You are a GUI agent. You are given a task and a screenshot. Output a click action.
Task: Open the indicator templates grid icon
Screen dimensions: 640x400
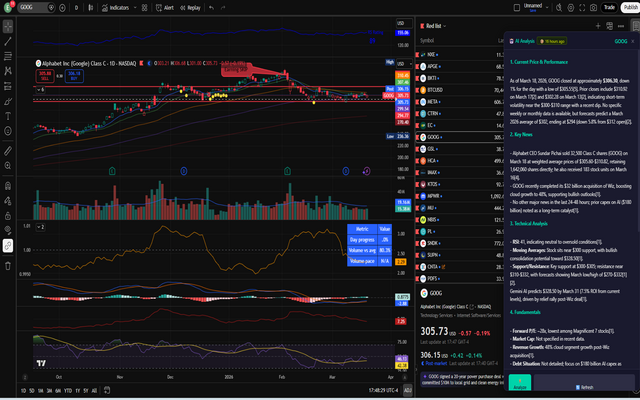pos(144,8)
